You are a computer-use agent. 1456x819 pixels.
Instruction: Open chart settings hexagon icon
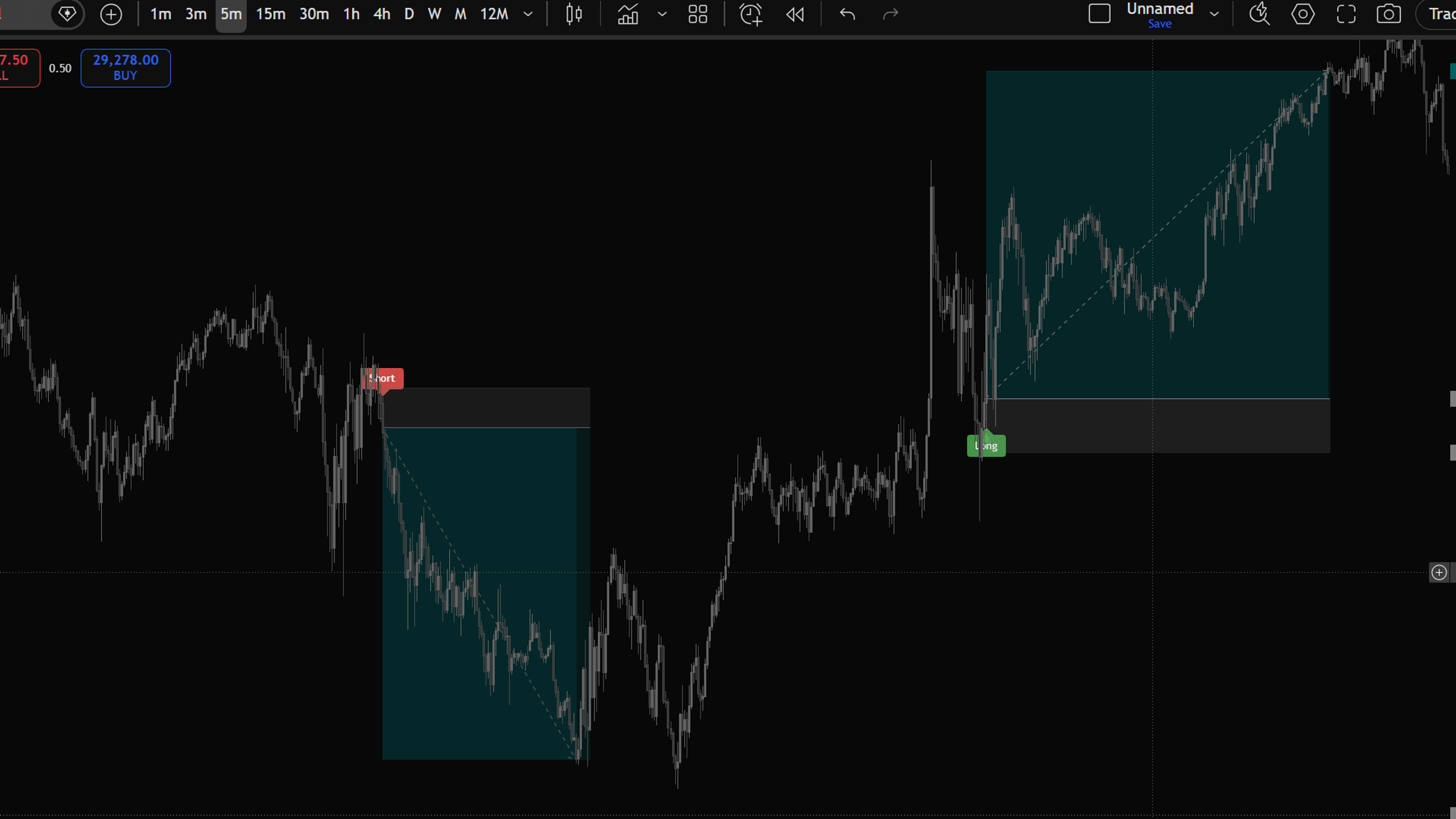point(1303,14)
